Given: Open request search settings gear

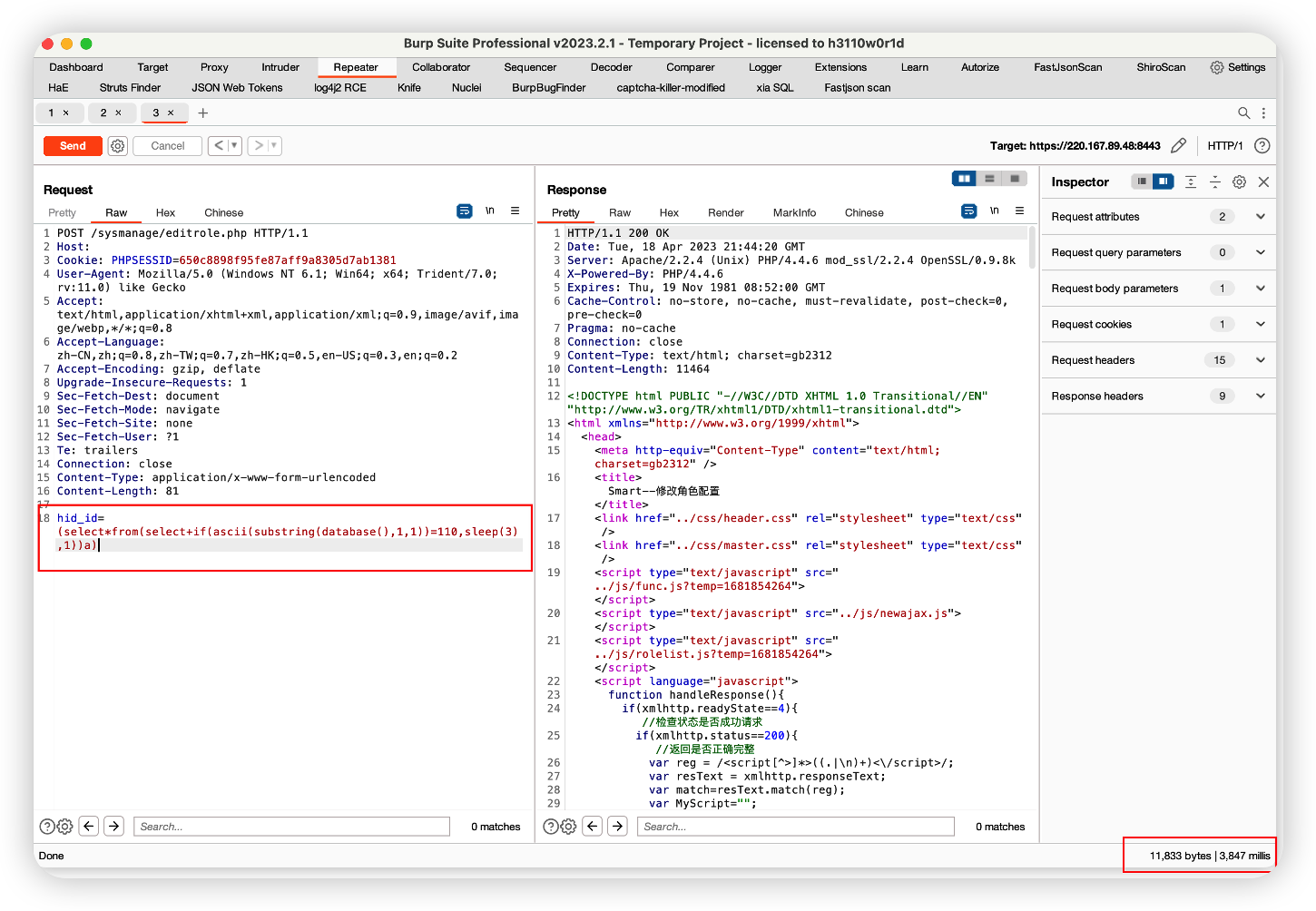Looking at the screenshot, I should point(65,826).
